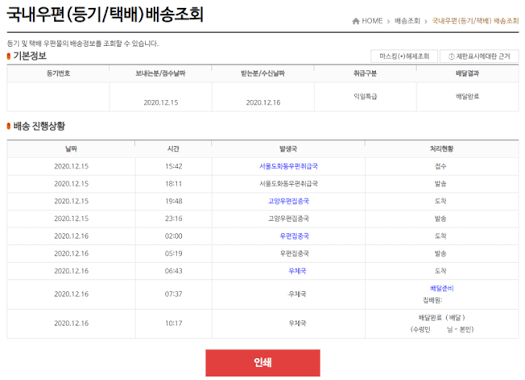The image size is (525, 380).
Task: Click the 집배원: label in the 07:37 row
Action: click(x=433, y=300)
